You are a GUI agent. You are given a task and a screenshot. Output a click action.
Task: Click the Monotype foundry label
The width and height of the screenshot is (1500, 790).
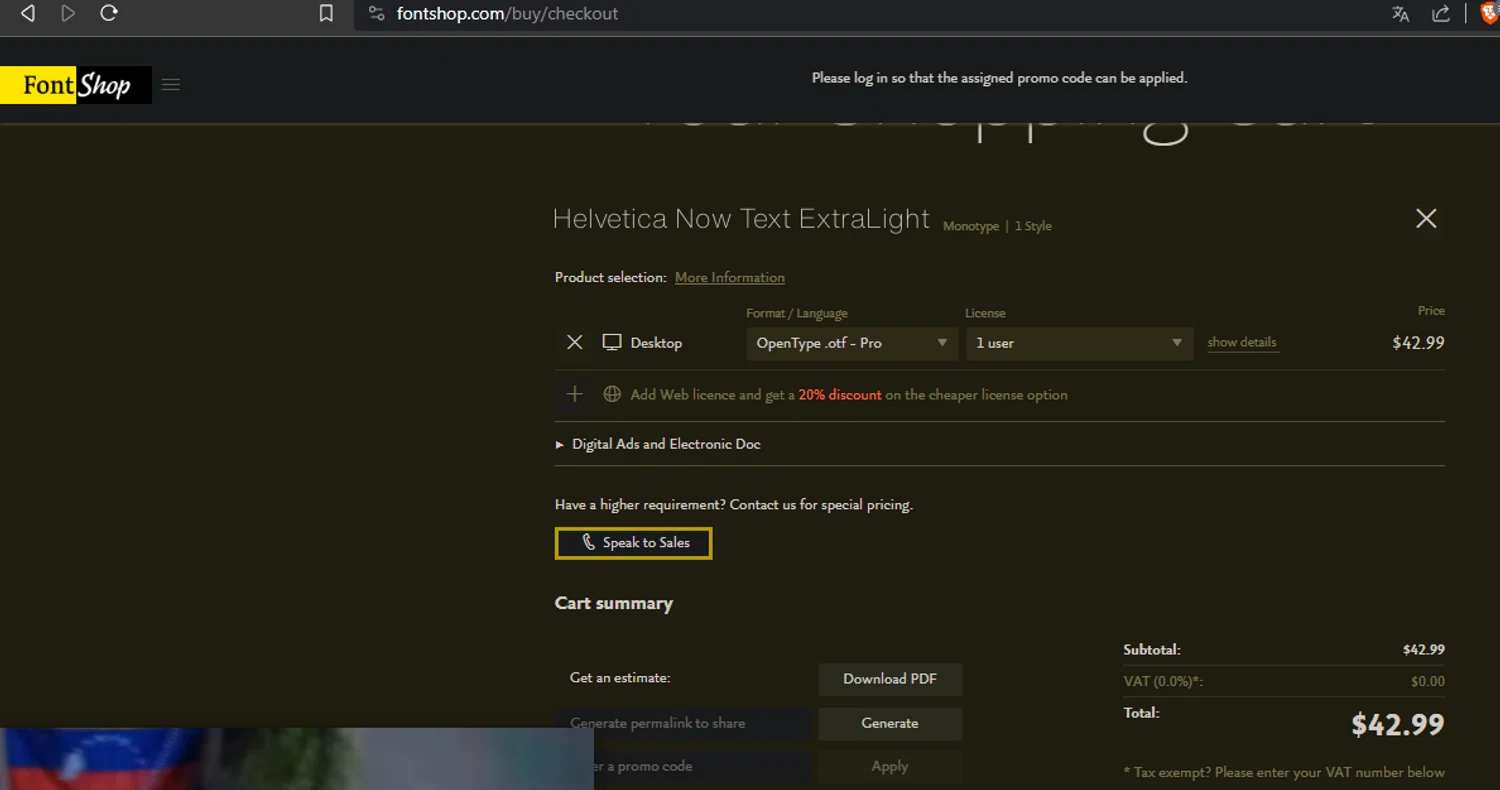(x=971, y=226)
